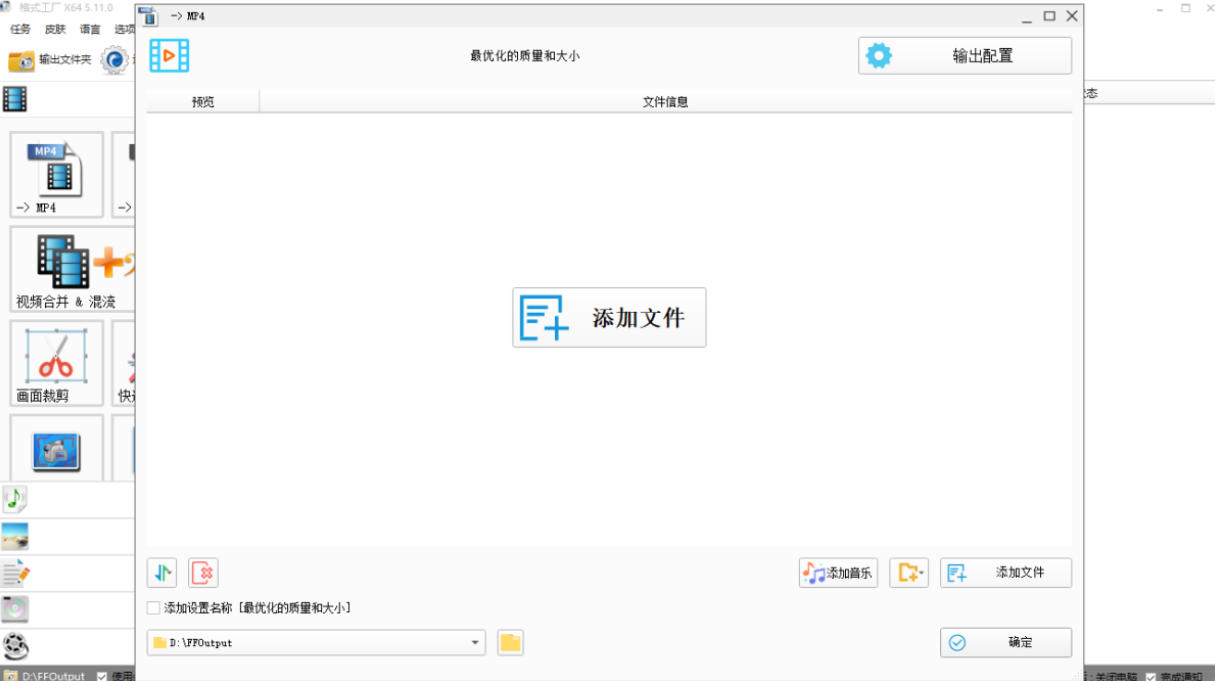1215x681 pixels.
Task: Click the red remove file icon
Action: point(203,573)
